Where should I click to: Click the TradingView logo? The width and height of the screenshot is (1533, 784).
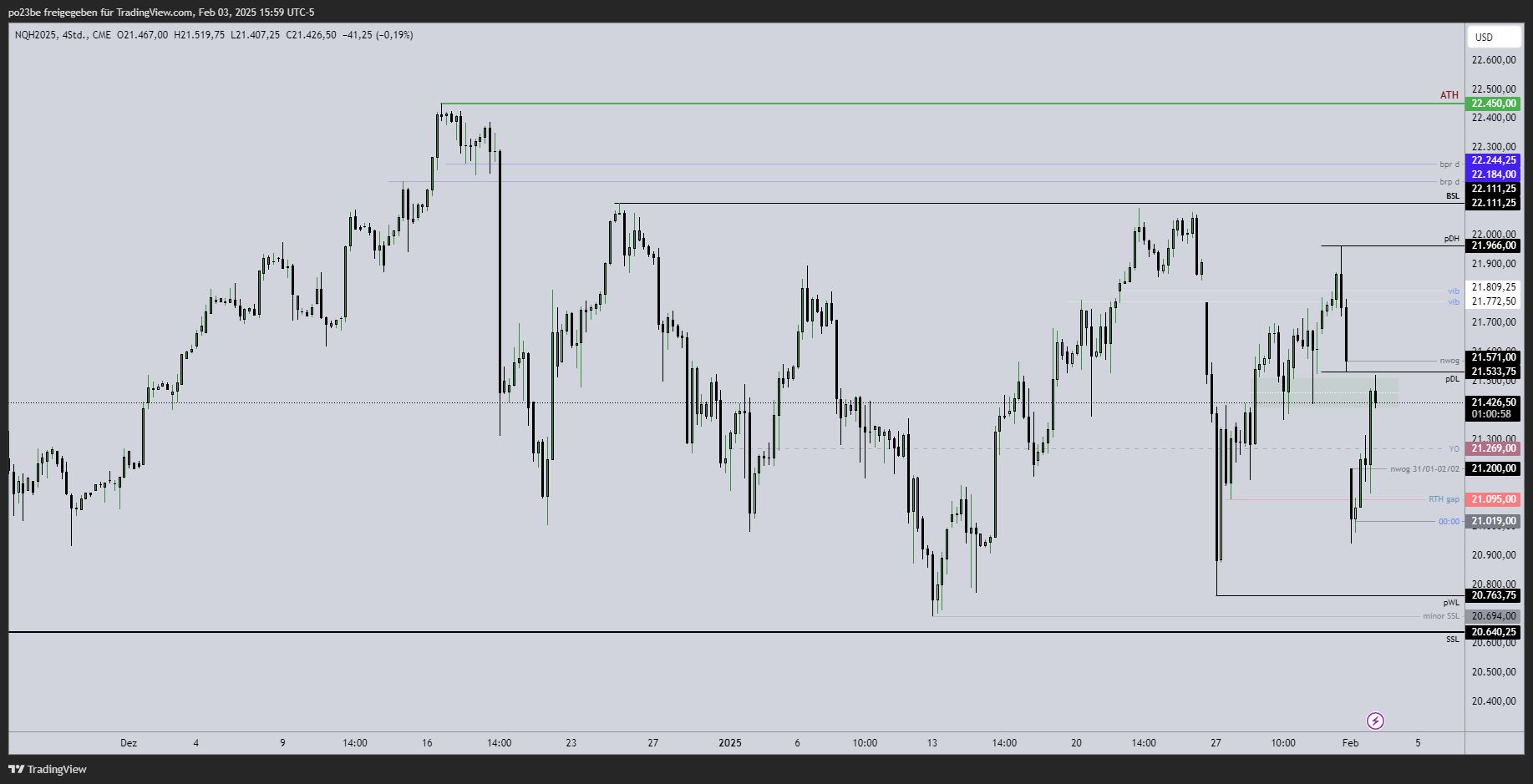(48, 769)
